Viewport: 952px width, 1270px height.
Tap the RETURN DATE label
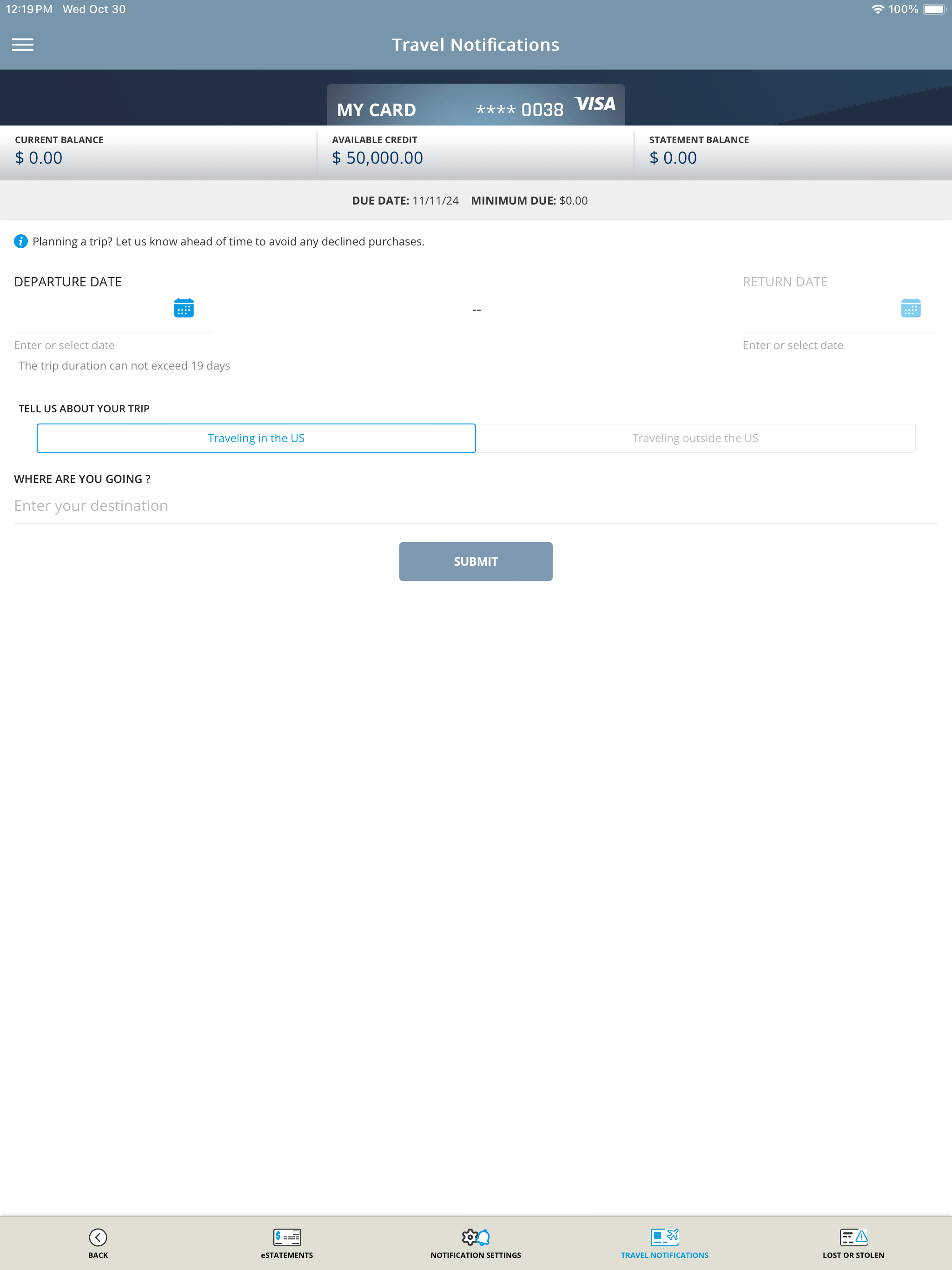785,282
